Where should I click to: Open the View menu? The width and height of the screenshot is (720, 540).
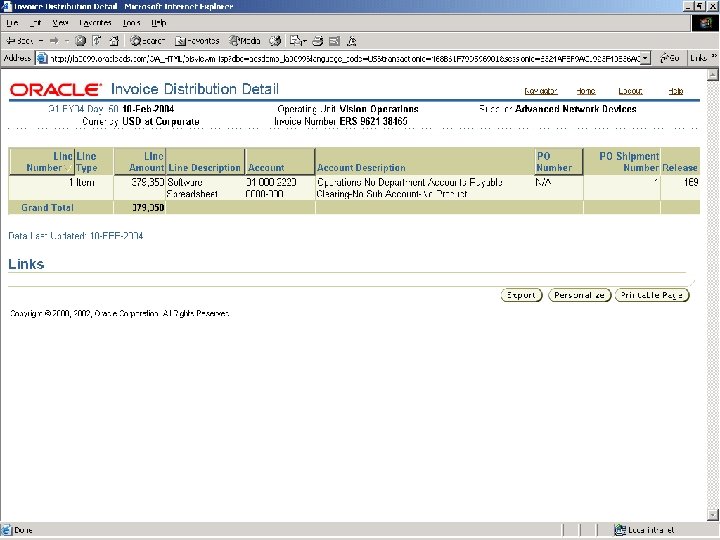click(60, 22)
